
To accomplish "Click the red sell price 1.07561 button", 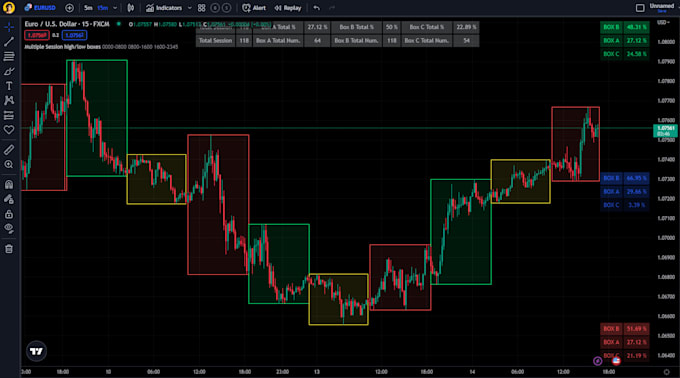I will (37, 35).
